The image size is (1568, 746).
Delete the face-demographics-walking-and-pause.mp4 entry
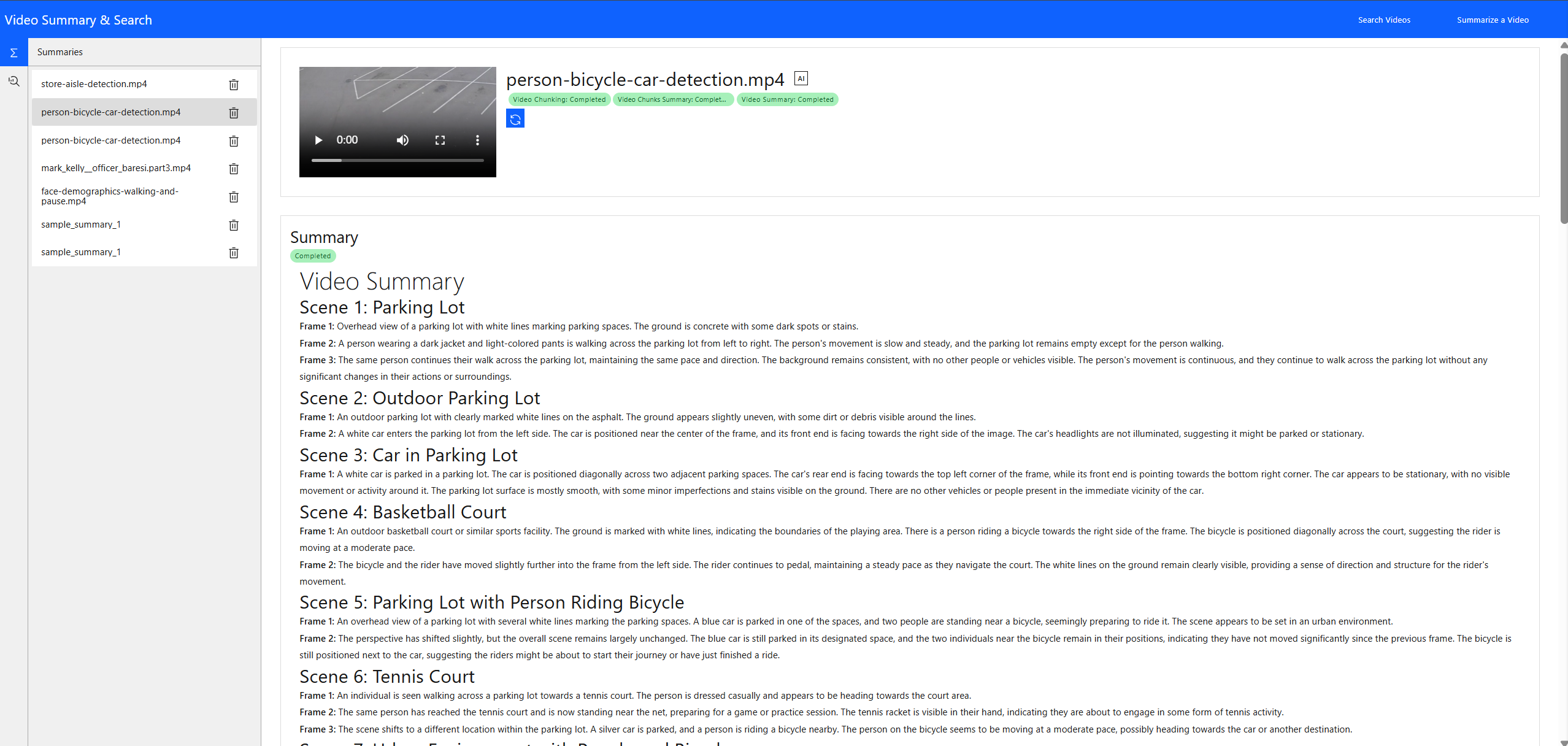234,196
